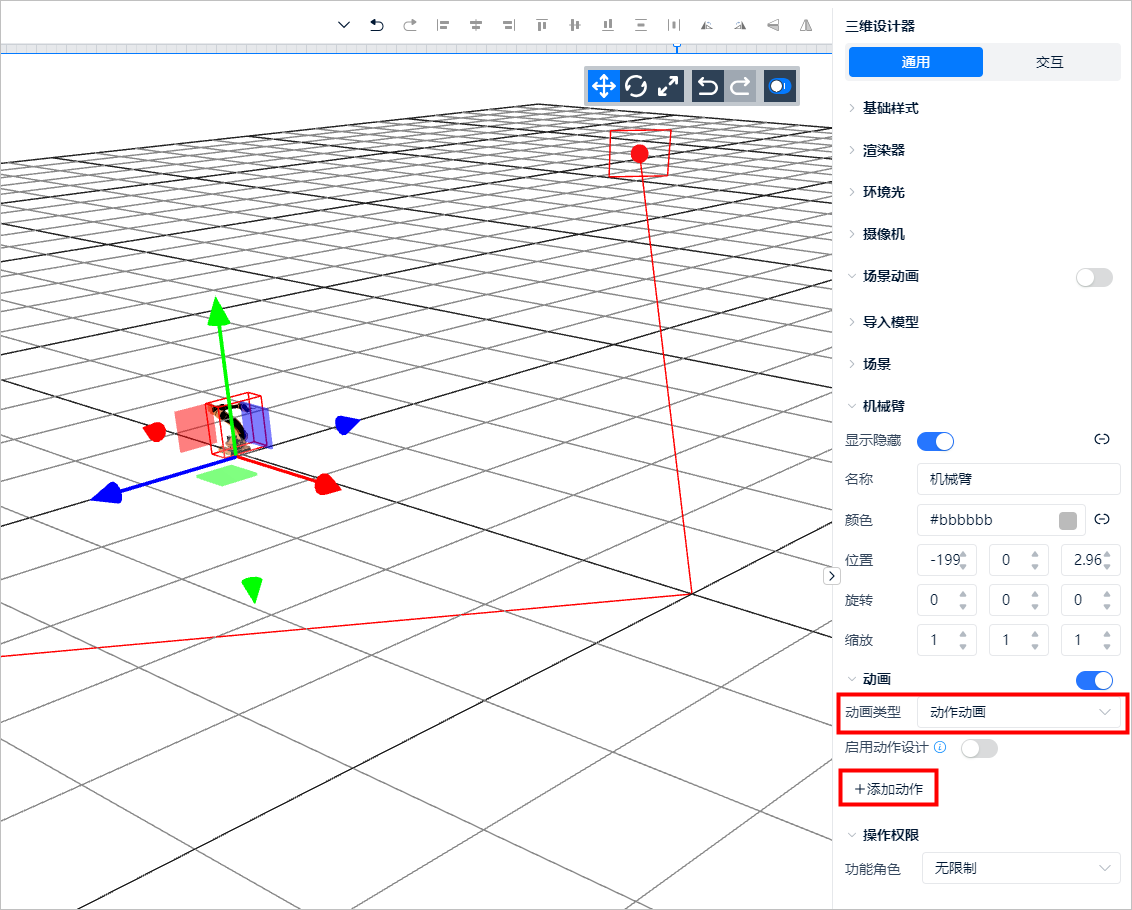The image size is (1132, 910).
Task: Switch to the 通用 tab
Action: pos(915,62)
